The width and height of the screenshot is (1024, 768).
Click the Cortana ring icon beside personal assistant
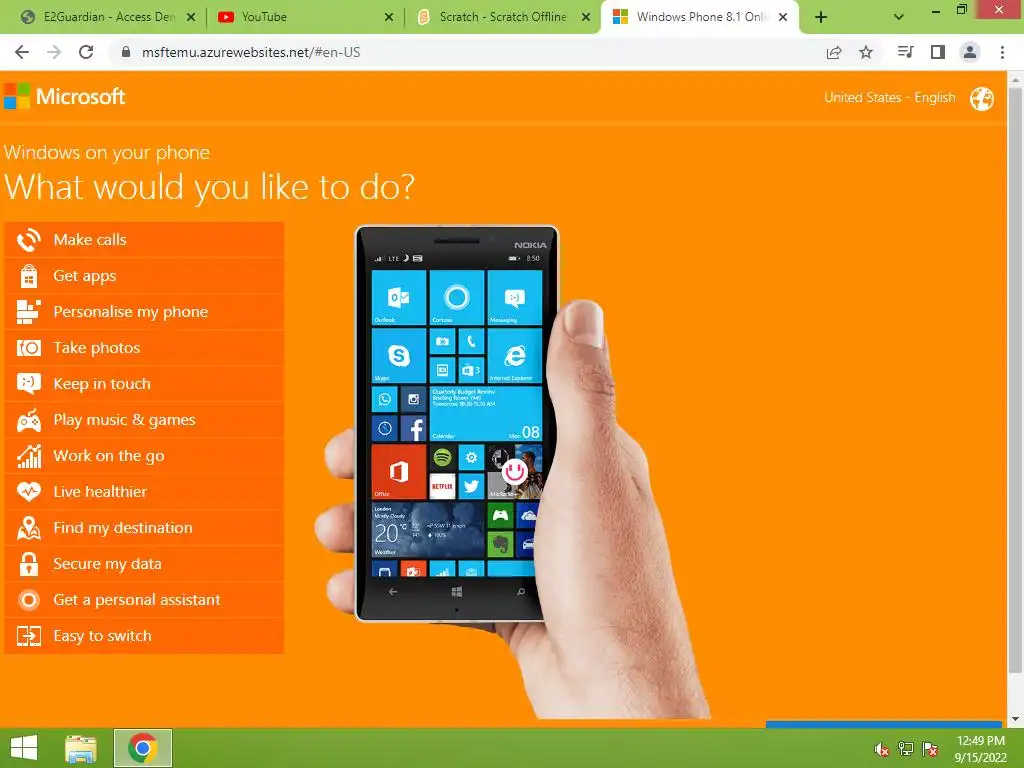pos(29,600)
